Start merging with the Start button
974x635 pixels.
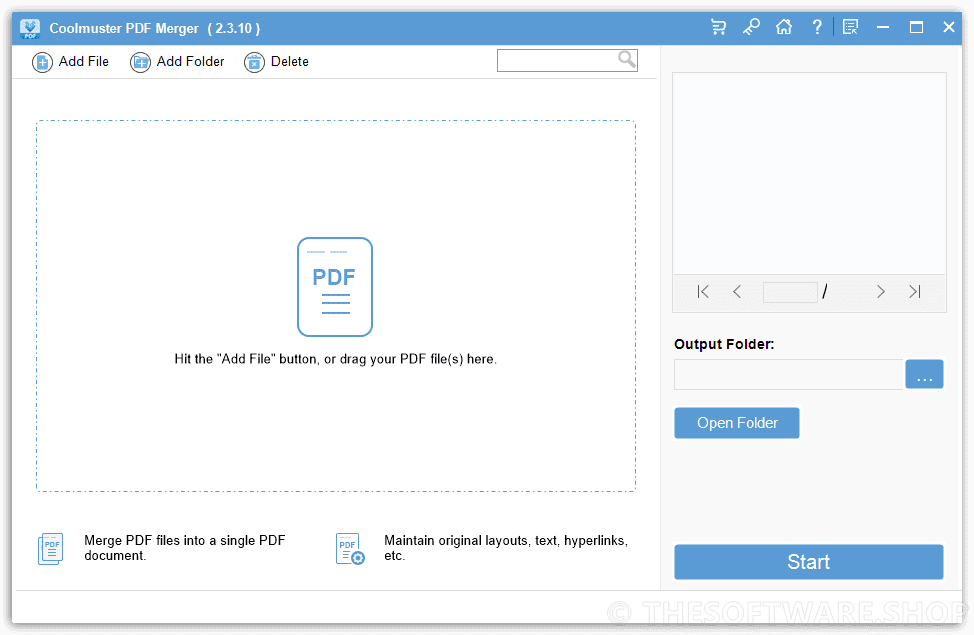[809, 562]
